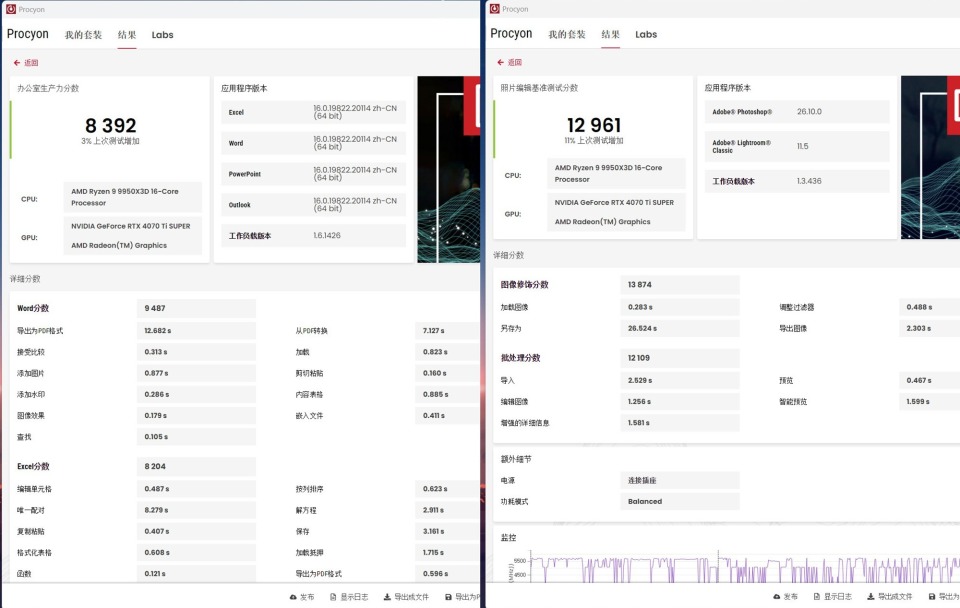
Task: Click the benchmark artwork thumbnail in right window
Action: [930, 157]
